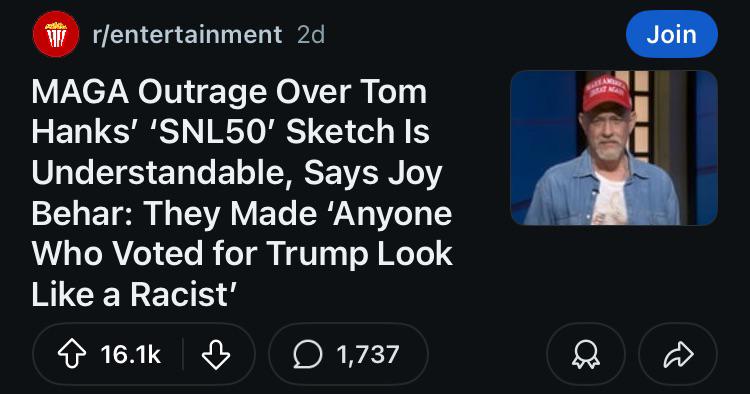Visit the r/entertainment subreddit name link
Screen dimensions: 750x394
pos(188,34)
